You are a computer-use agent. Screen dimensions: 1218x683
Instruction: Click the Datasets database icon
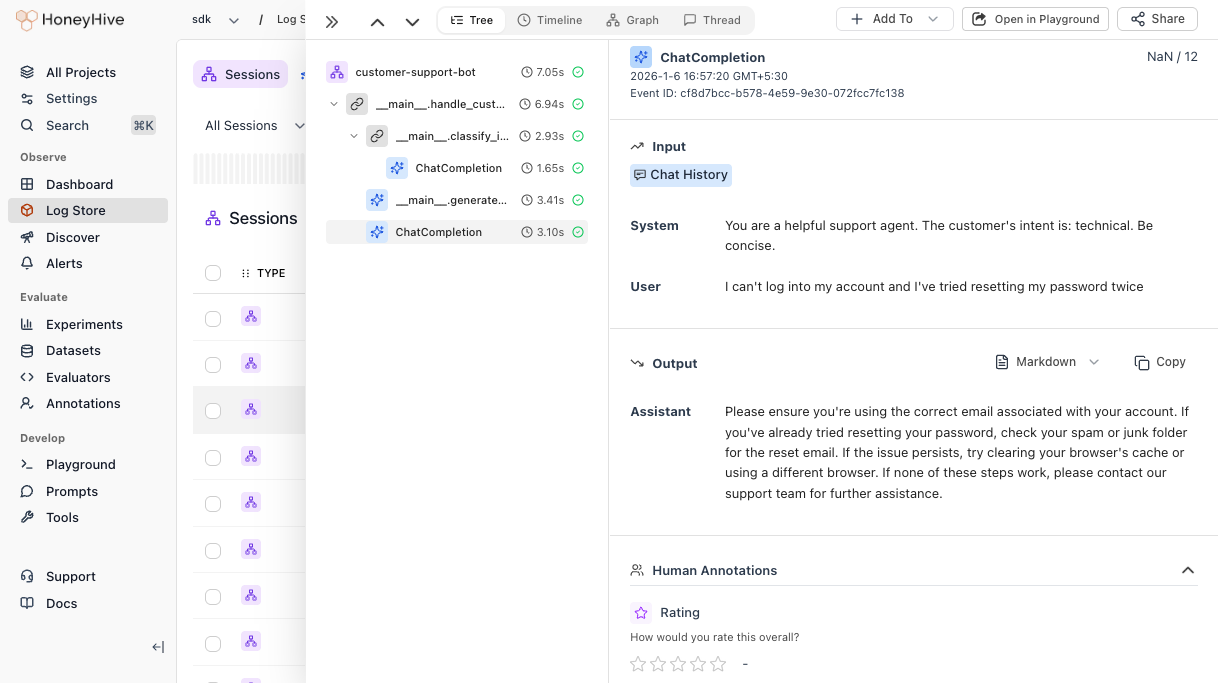click(x=27, y=350)
